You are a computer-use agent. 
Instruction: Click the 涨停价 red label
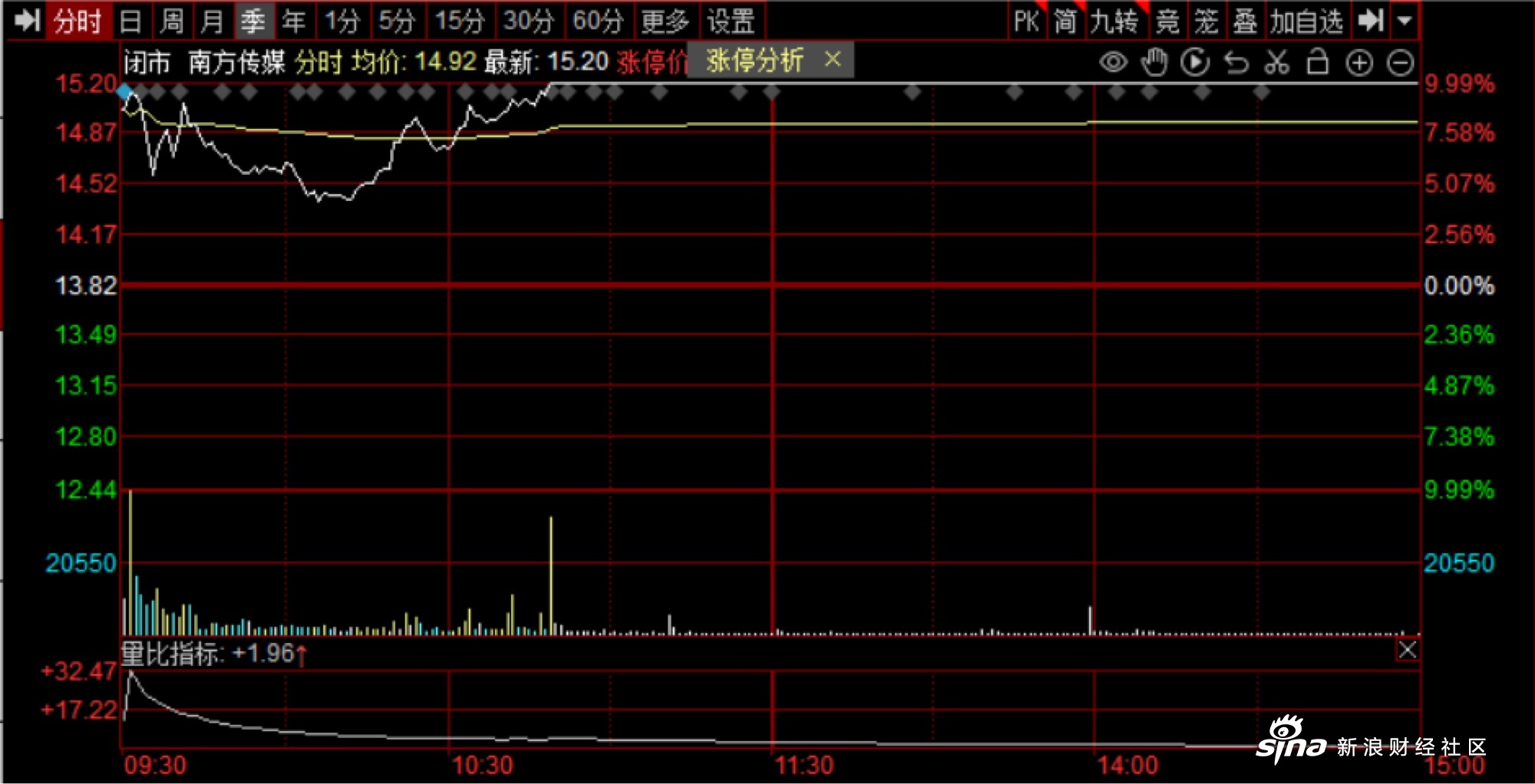[x=651, y=61]
